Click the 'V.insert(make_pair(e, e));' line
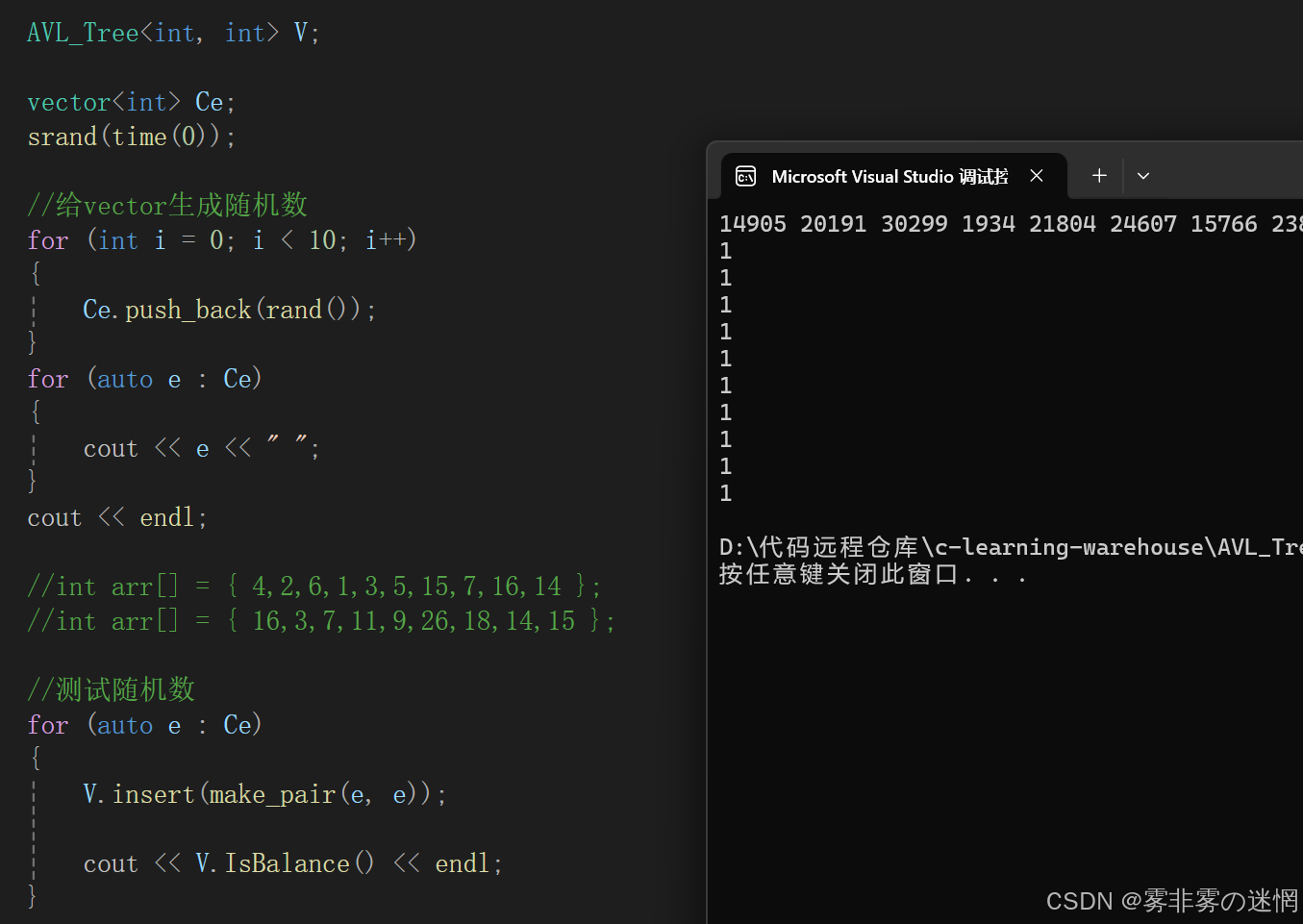Image resolution: width=1303 pixels, height=924 pixels. pyautogui.click(x=265, y=794)
